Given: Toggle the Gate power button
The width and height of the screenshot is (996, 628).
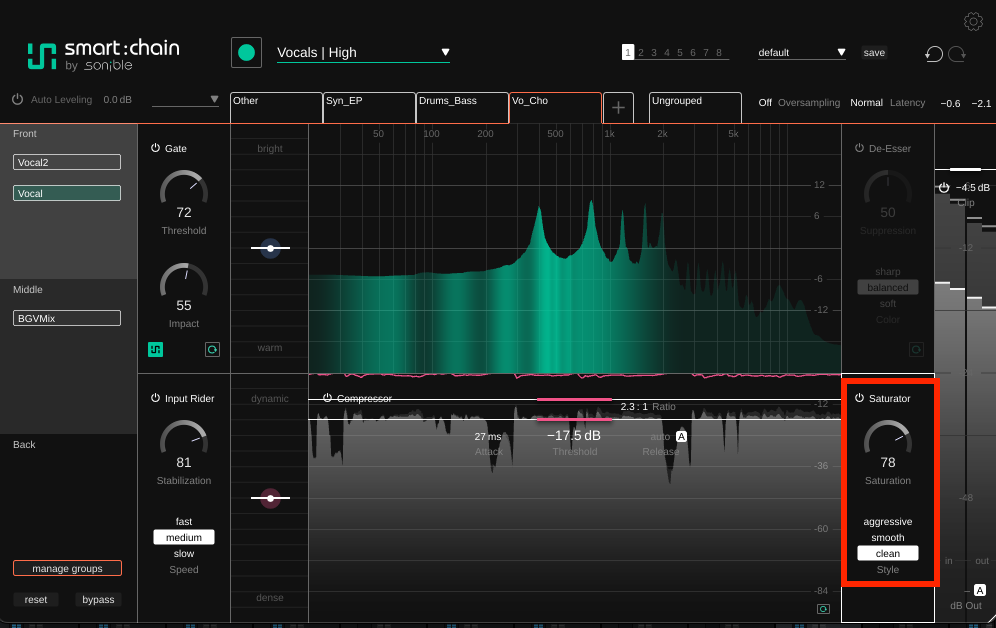Looking at the screenshot, I should (155, 148).
